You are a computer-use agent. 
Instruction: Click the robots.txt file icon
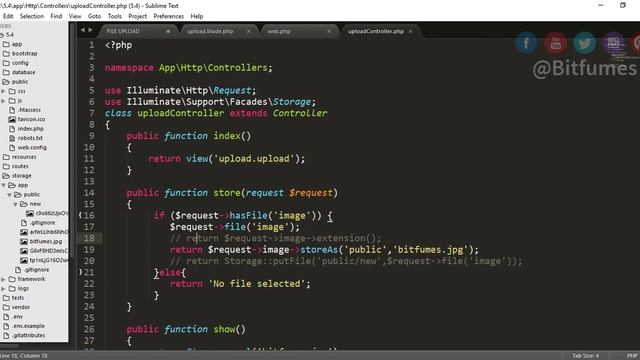(x=12, y=138)
